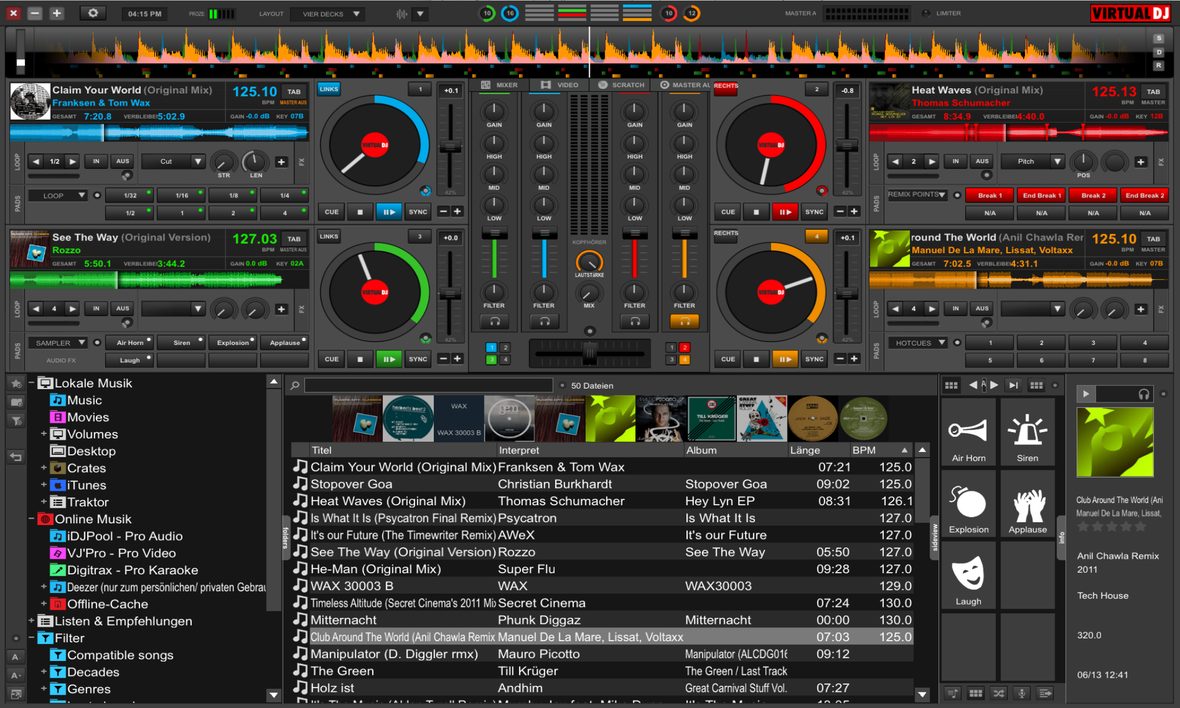Open the Pitch effect dropdown on deck 2
Viewport: 1180px width, 708px height.
coord(1032,161)
